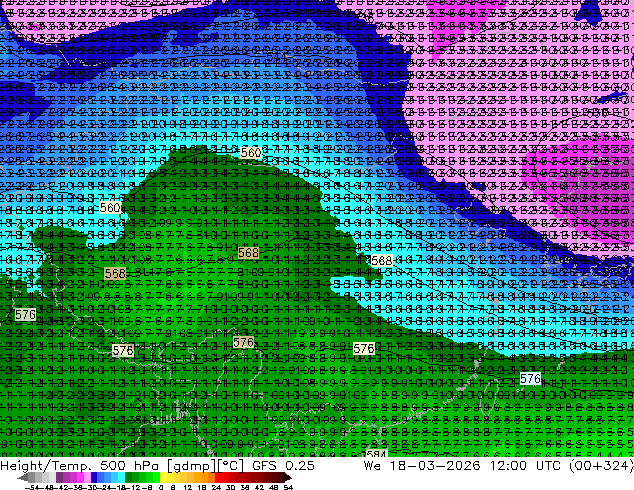Viewport: 634px width, 490px height.
Task: Click the '12:00 UTC' time text
Action: [x=525, y=466]
